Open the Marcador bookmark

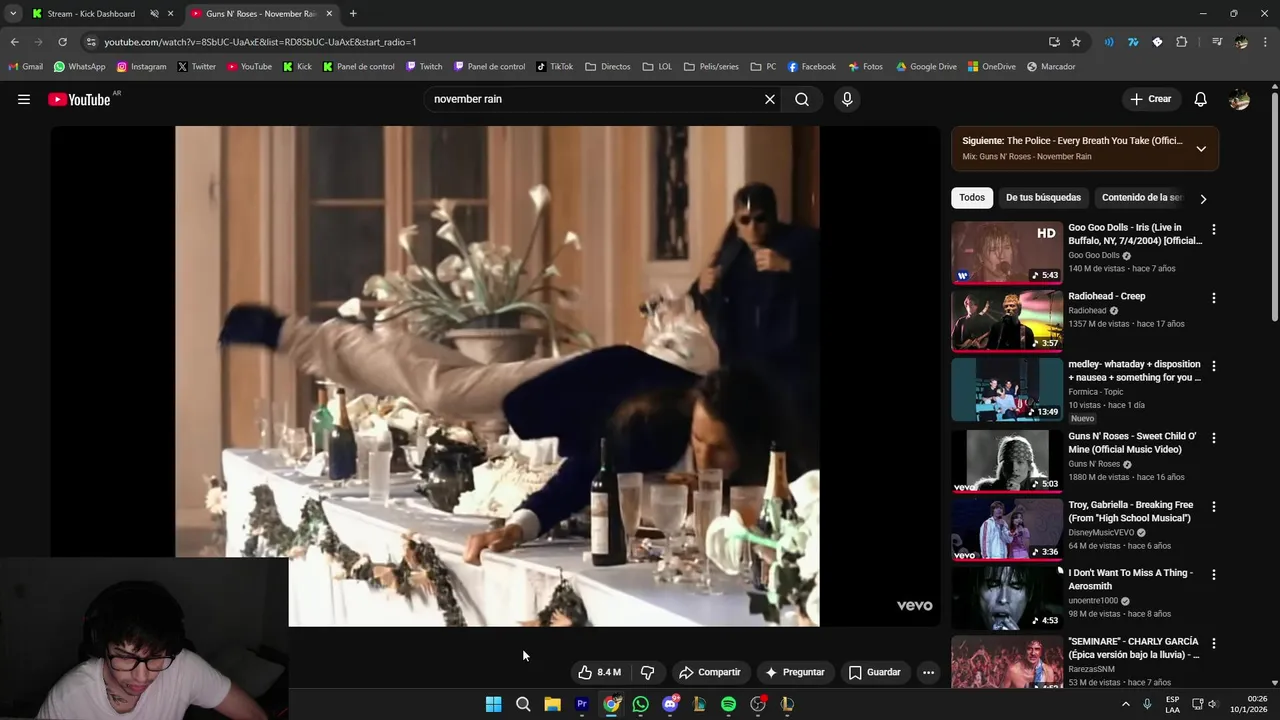[1051, 67]
